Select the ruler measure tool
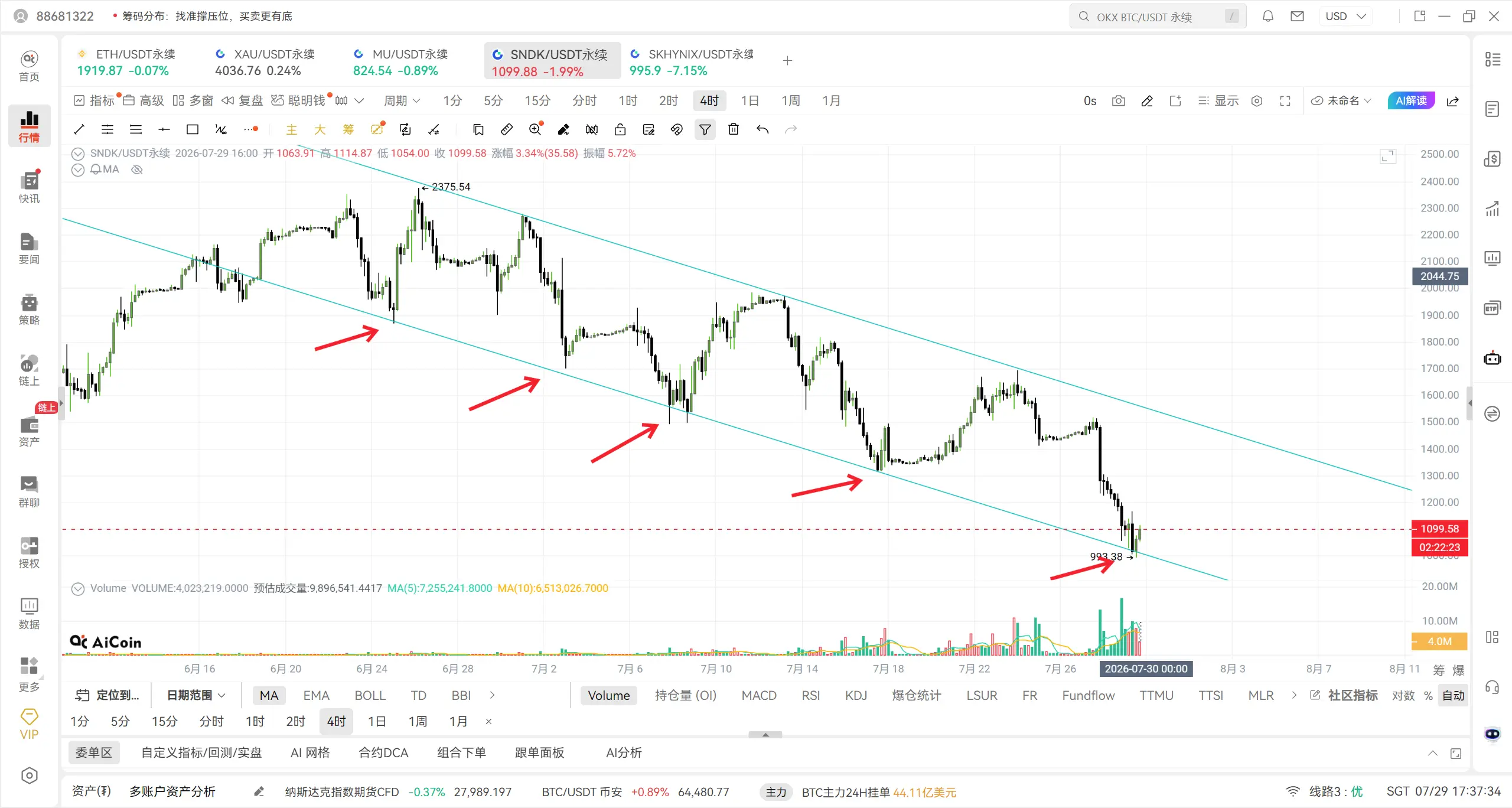The height and width of the screenshot is (808, 1512). pos(506,129)
